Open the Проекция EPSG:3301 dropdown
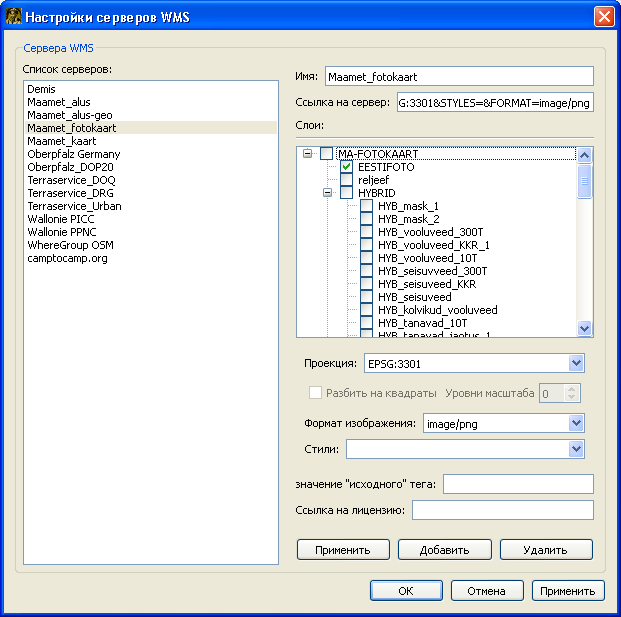Viewport: 621px width, 617px height. point(575,363)
